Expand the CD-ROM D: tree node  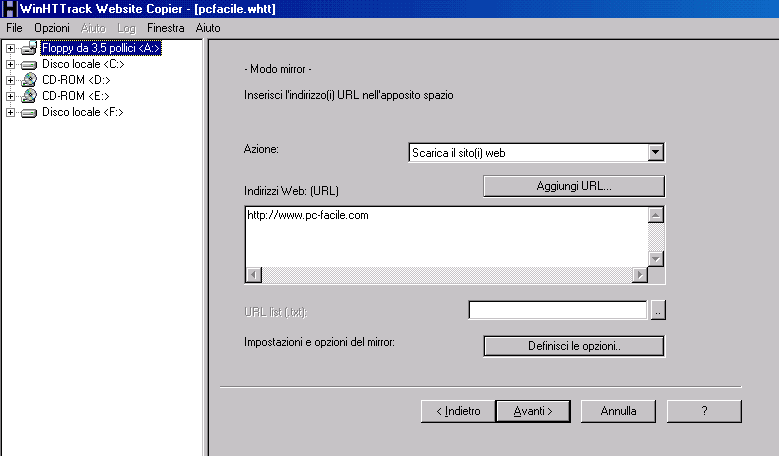tap(10, 80)
